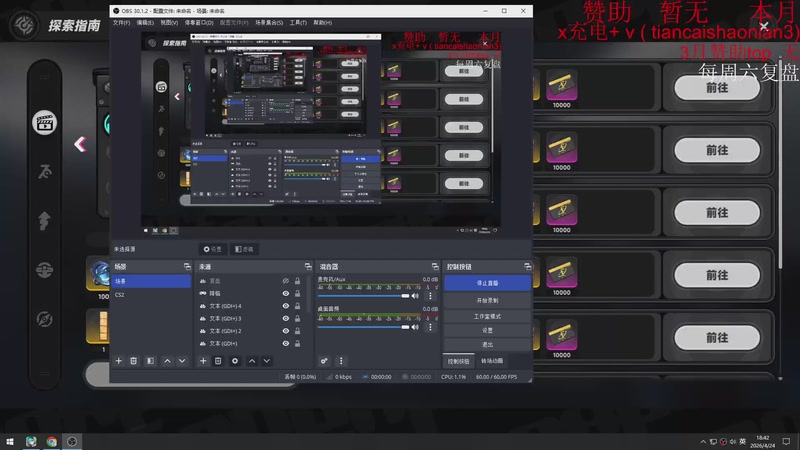Hide the 文本 (GDI+) 3 source
This screenshot has width=800, height=450.
(286, 318)
